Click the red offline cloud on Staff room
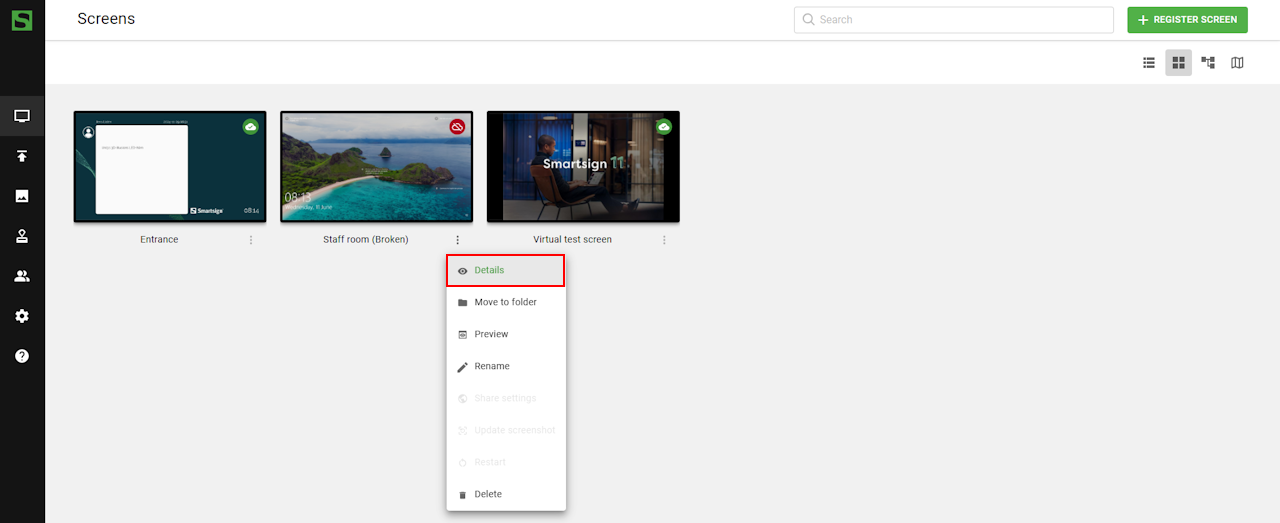Viewport: 1280px width, 523px height. [457, 127]
